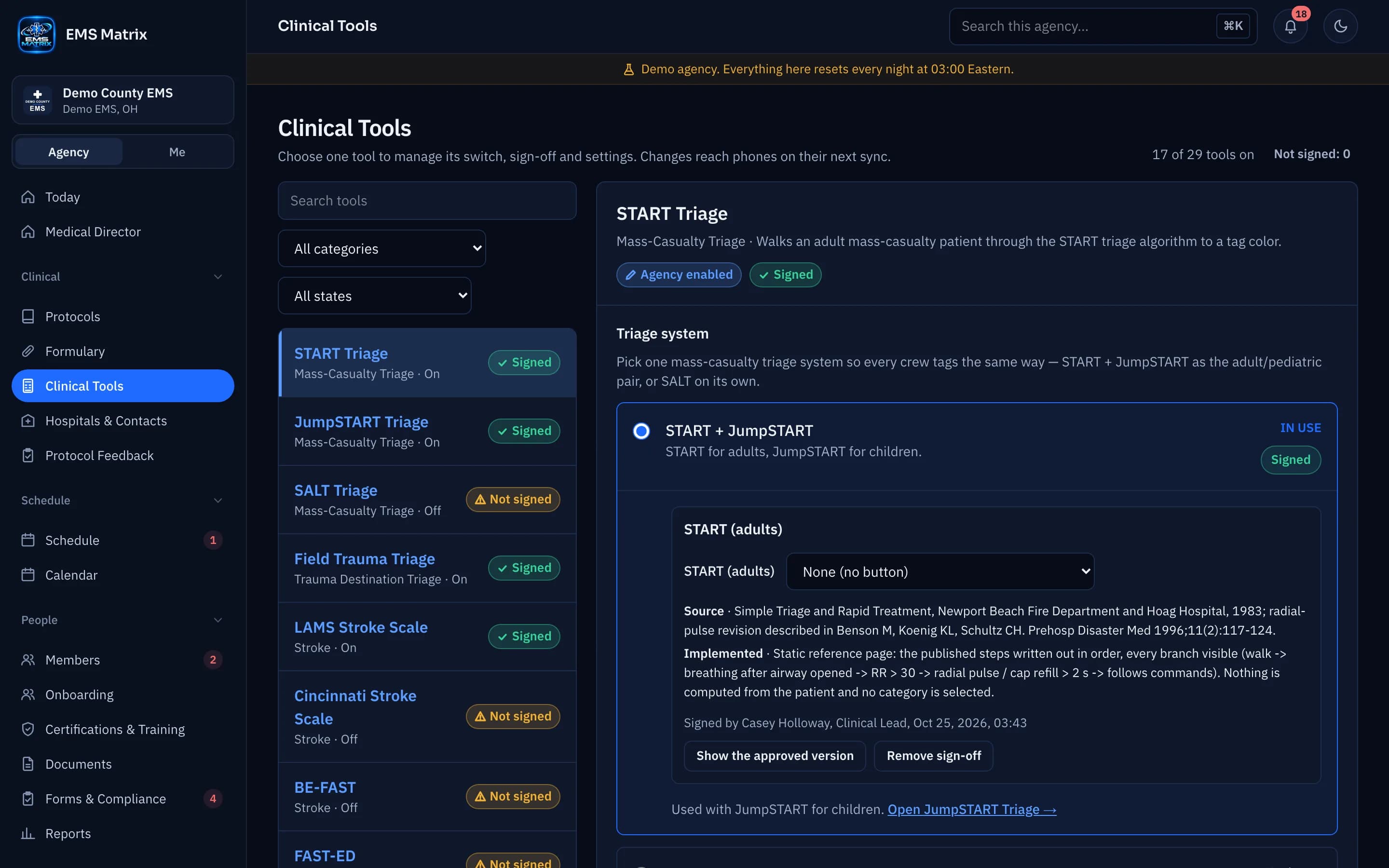Screen dimensions: 1389x868
Task: Click the Members people icon
Action: click(28, 660)
